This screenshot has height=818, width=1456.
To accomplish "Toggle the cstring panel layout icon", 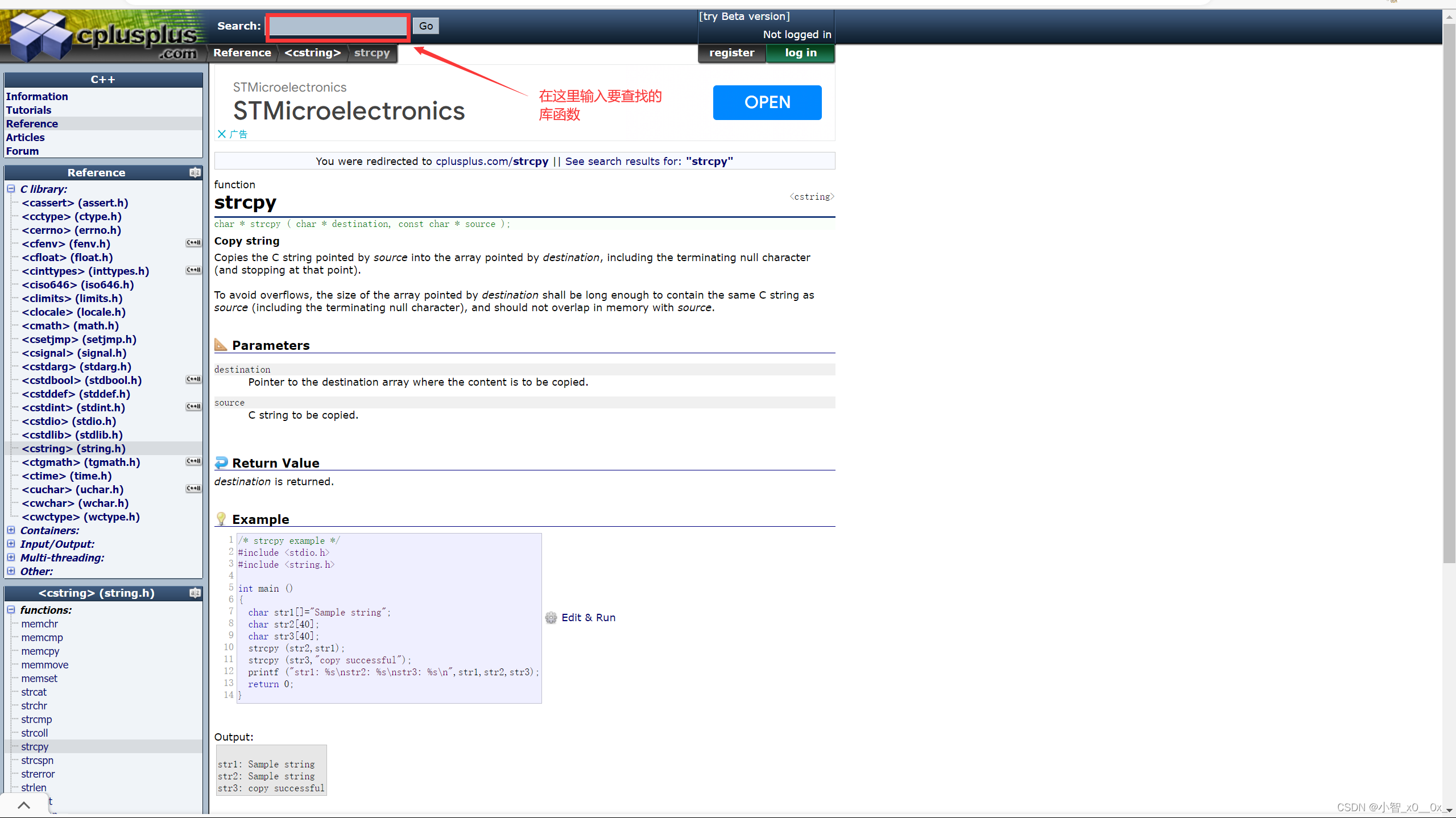I will 195,593.
